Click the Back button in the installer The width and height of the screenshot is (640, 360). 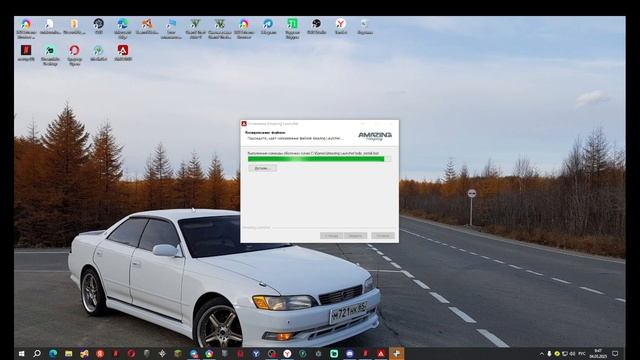(x=331, y=236)
